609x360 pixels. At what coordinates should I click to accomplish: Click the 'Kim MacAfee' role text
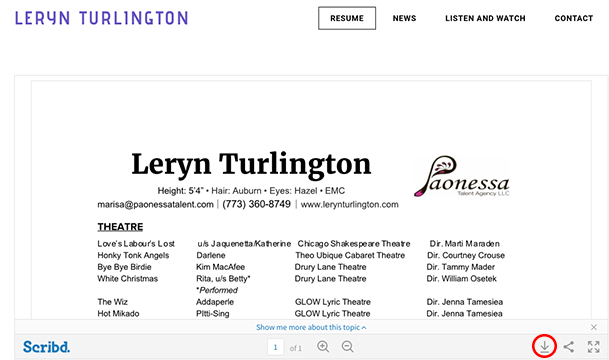220,267
